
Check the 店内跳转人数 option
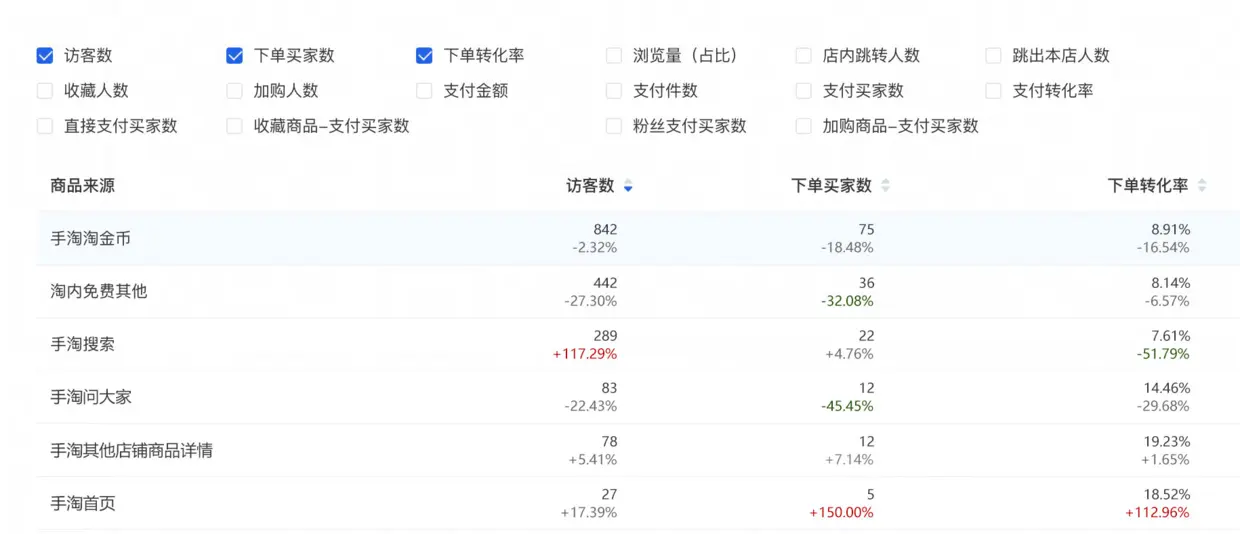(804, 56)
